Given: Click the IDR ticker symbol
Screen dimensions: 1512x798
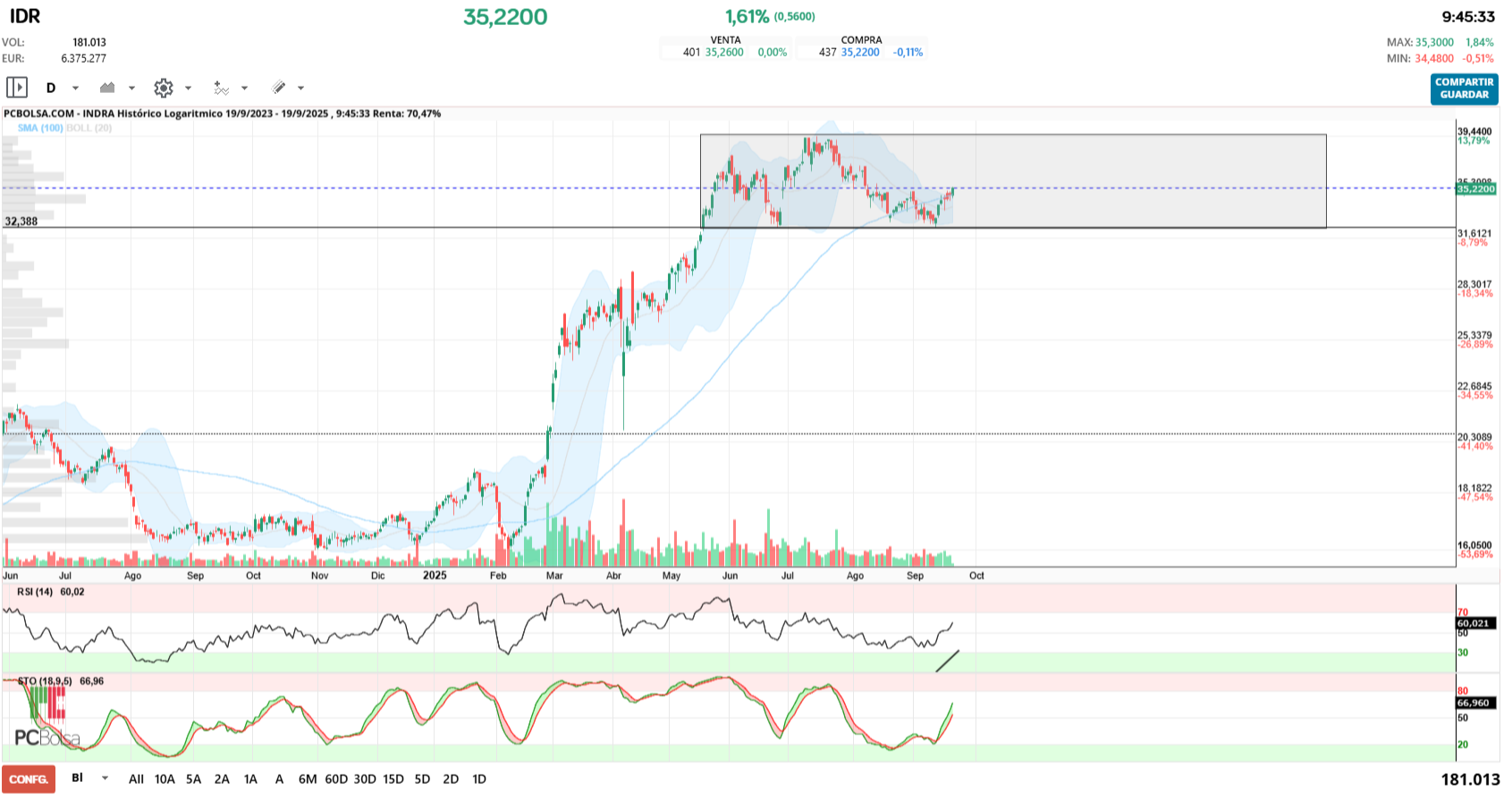Looking at the screenshot, I should pos(25,16).
